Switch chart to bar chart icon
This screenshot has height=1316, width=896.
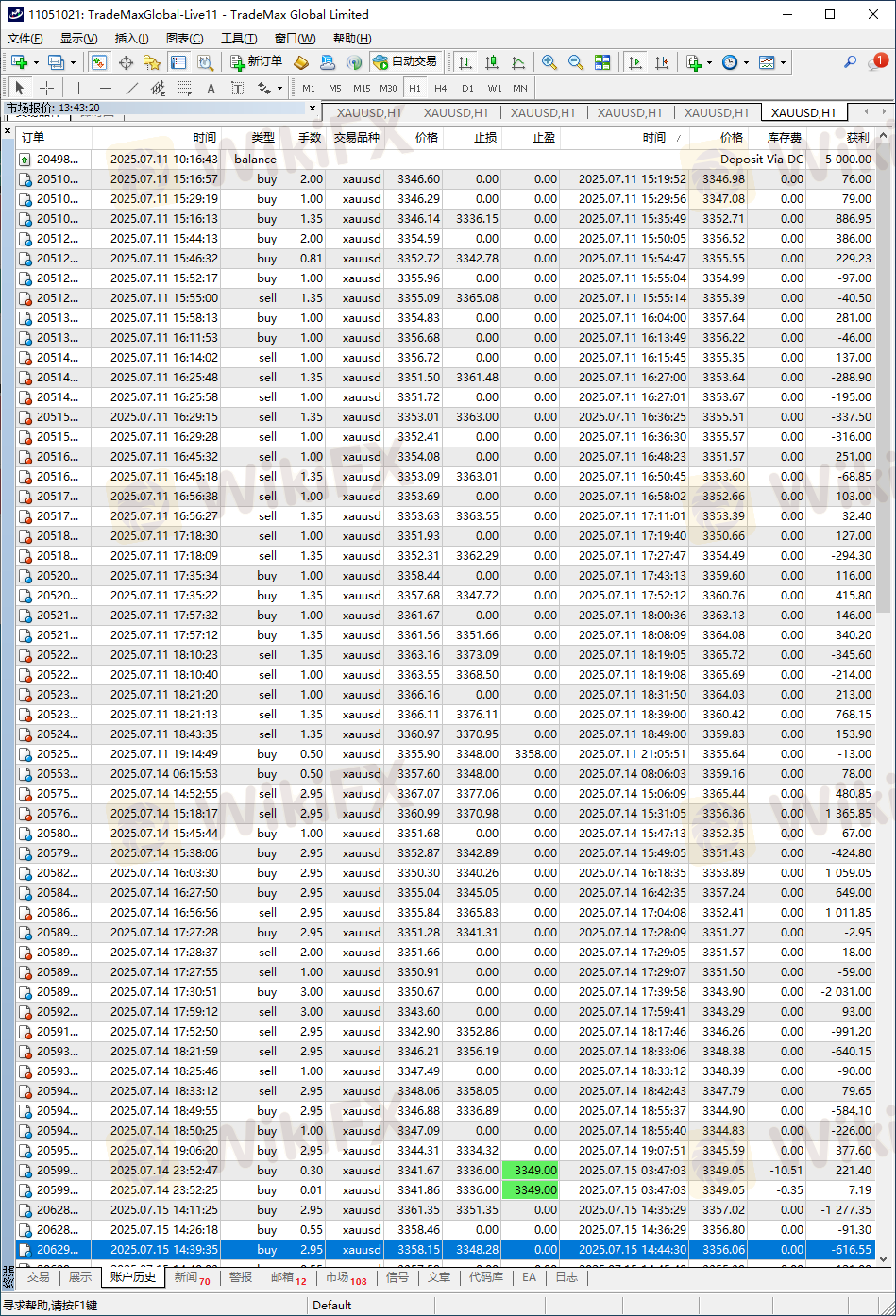465,62
